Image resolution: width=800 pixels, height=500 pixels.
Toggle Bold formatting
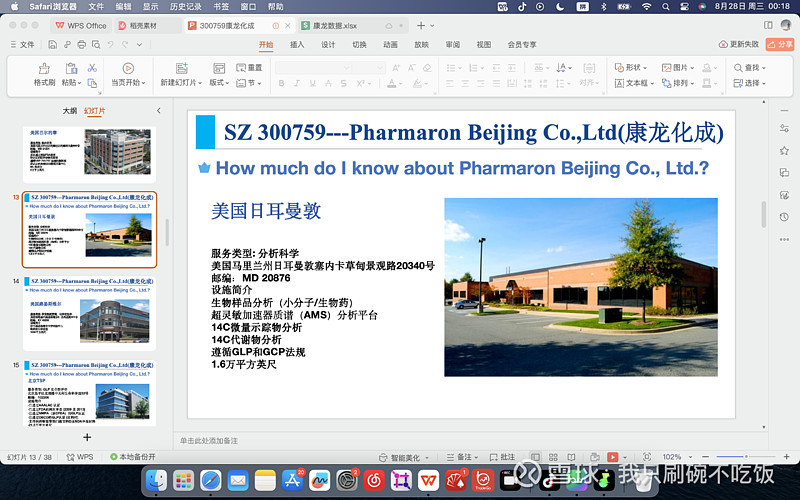click(281, 83)
